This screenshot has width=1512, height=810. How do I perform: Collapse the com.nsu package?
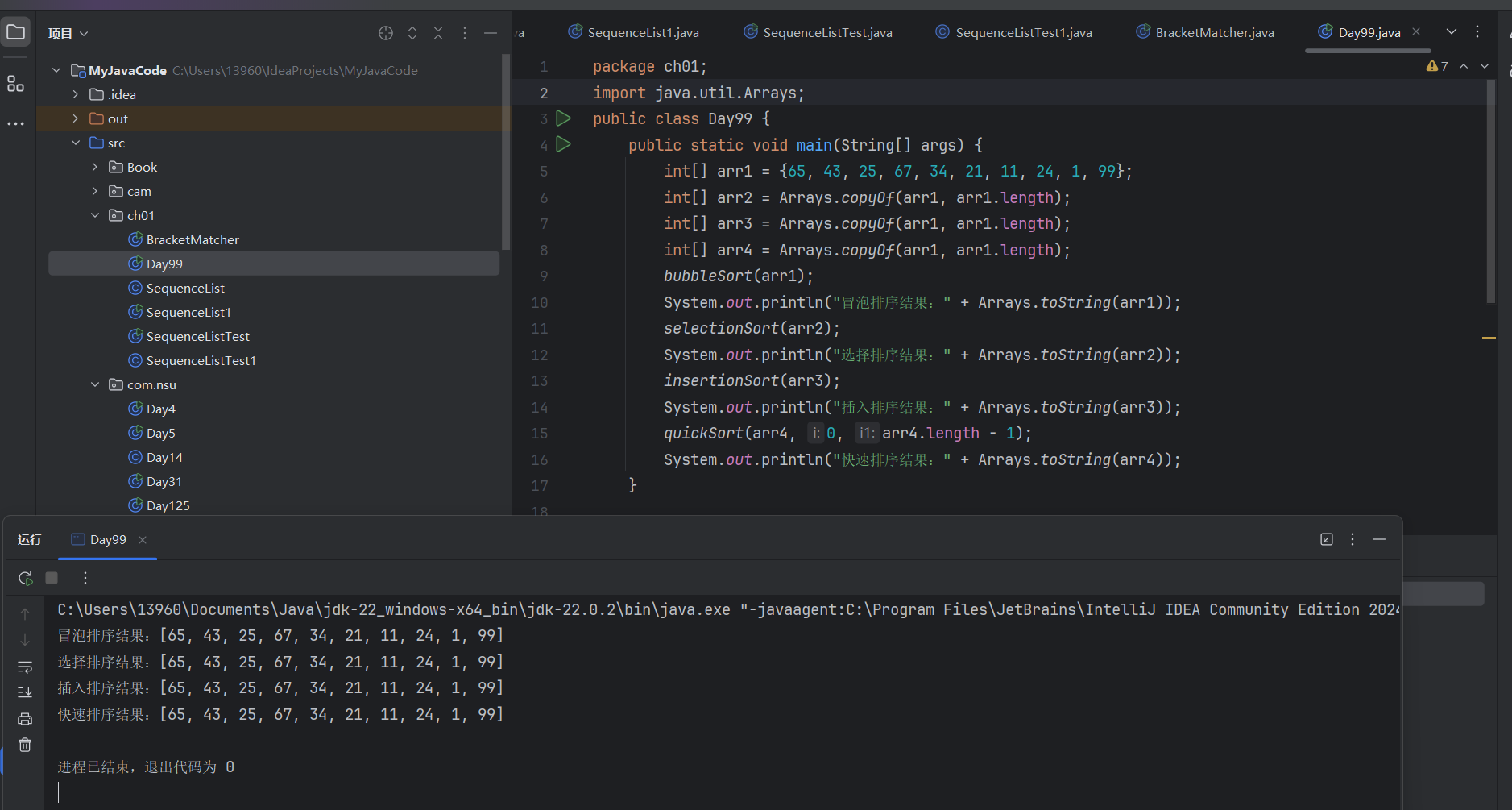(95, 384)
